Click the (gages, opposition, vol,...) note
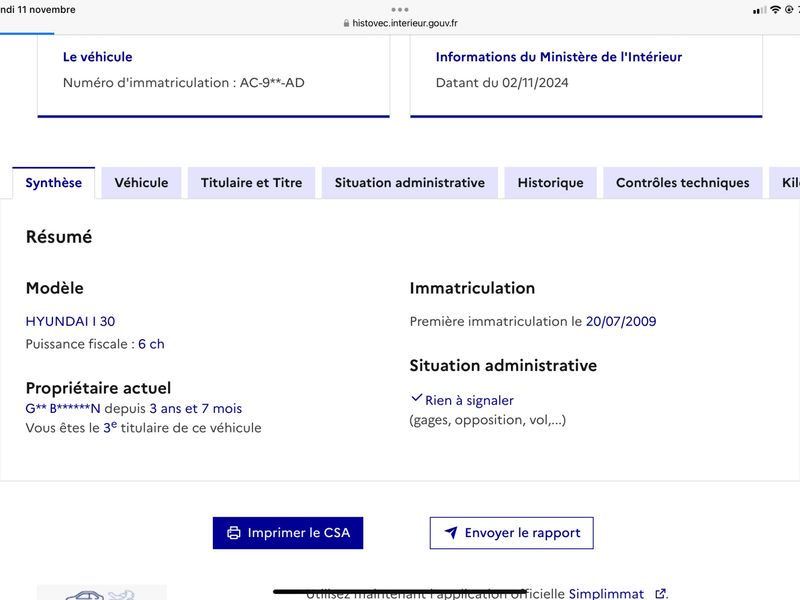This screenshot has height=600, width=800. [488, 420]
